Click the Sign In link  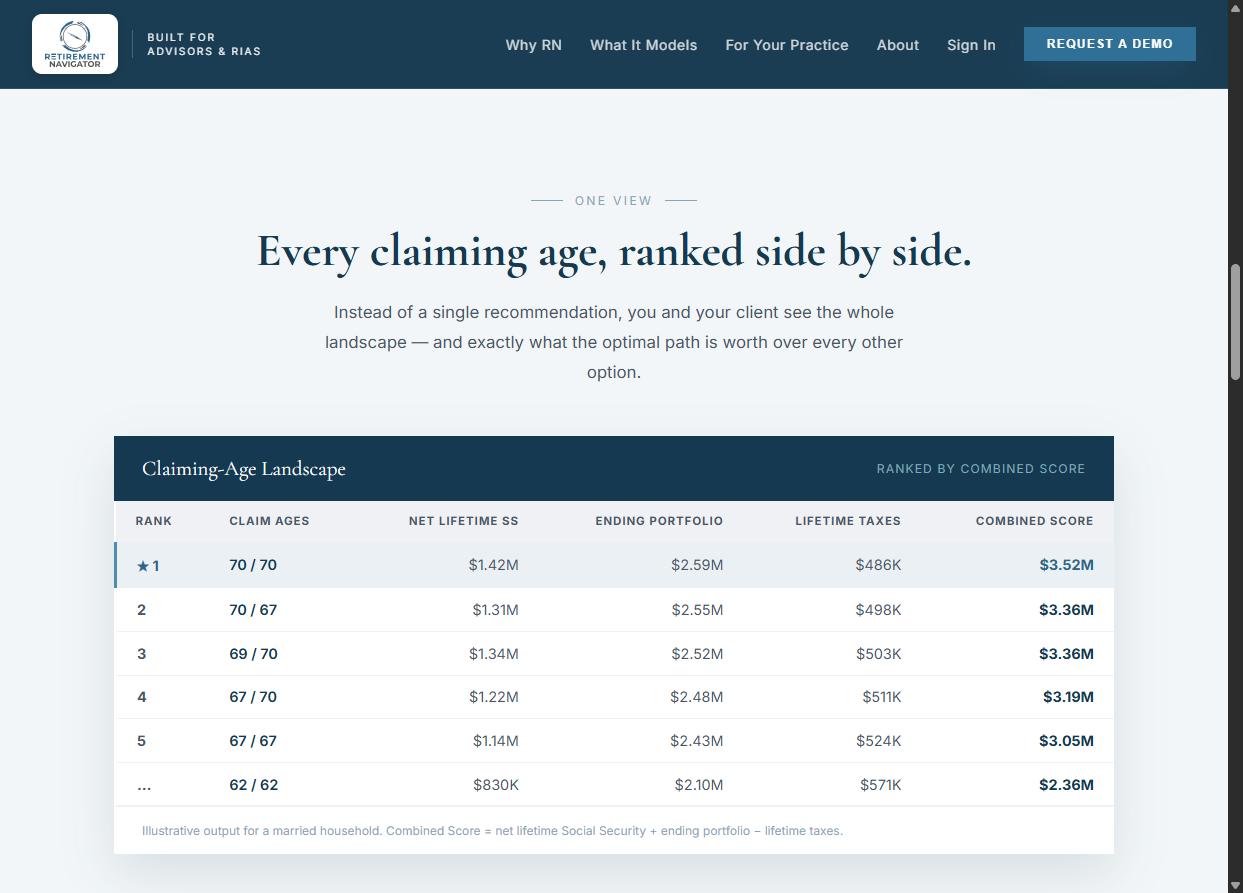(971, 45)
